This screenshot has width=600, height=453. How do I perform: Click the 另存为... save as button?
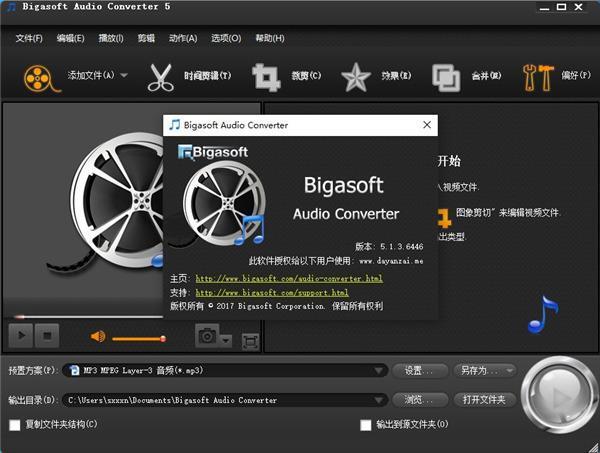tap(485, 370)
